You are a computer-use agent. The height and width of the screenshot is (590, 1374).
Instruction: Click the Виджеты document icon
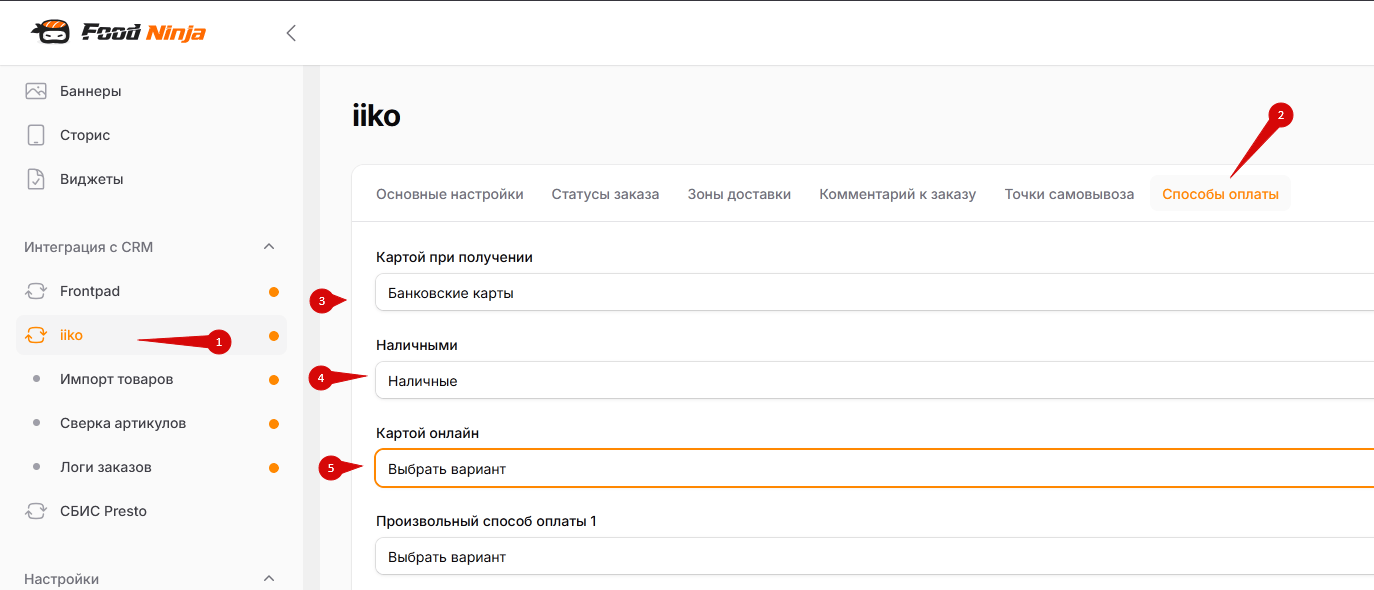point(36,179)
